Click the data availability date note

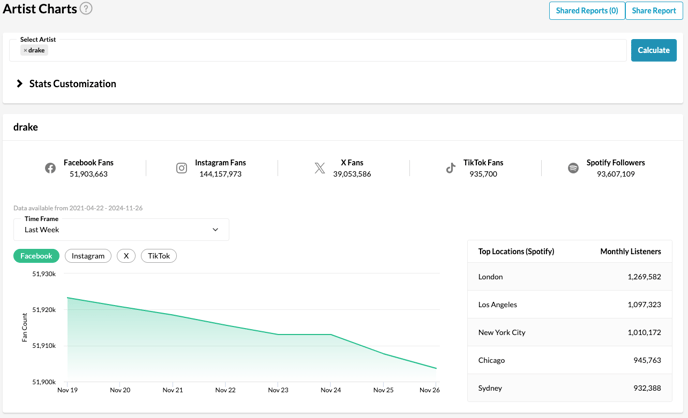pos(78,208)
